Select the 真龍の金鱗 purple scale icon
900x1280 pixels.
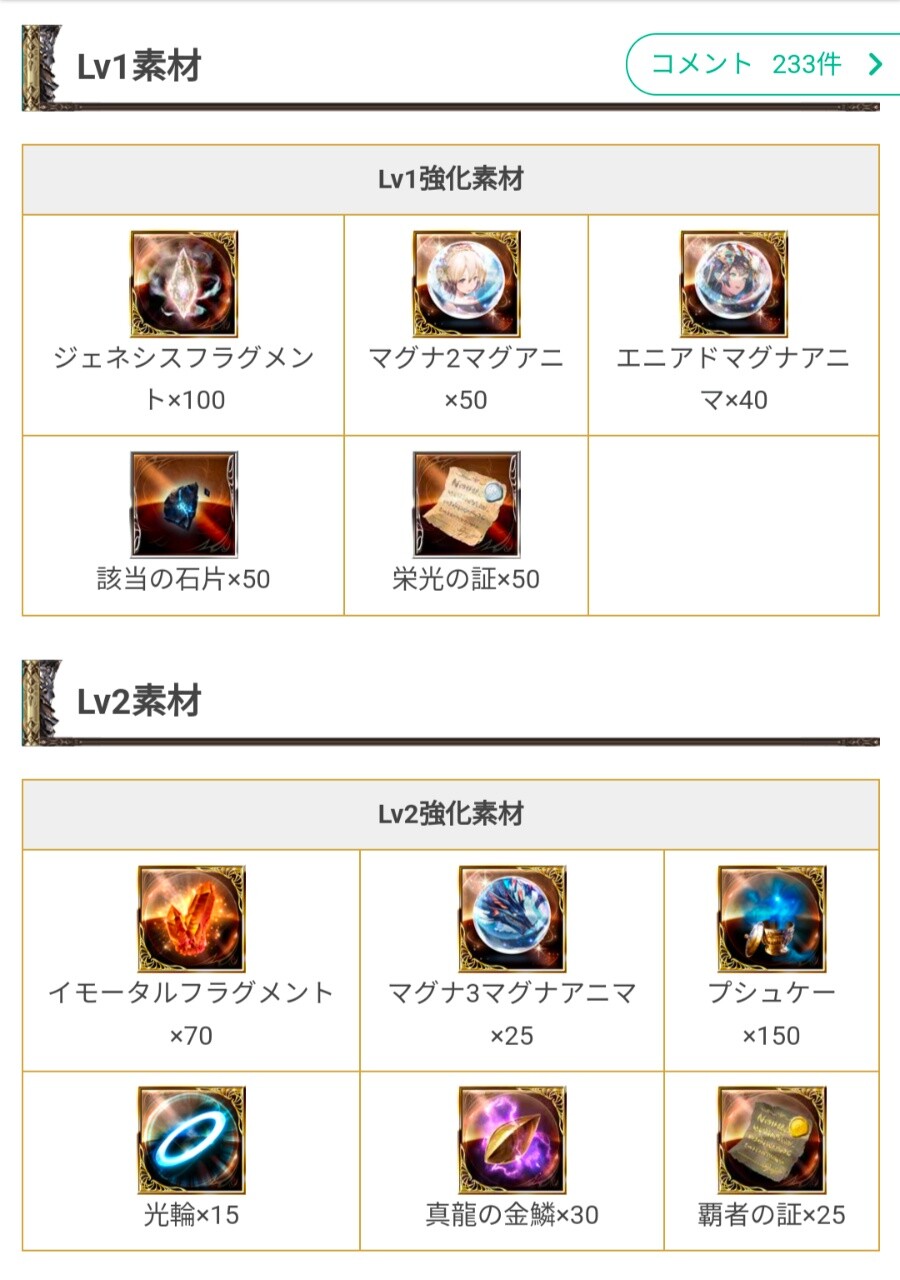[x=512, y=1140]
